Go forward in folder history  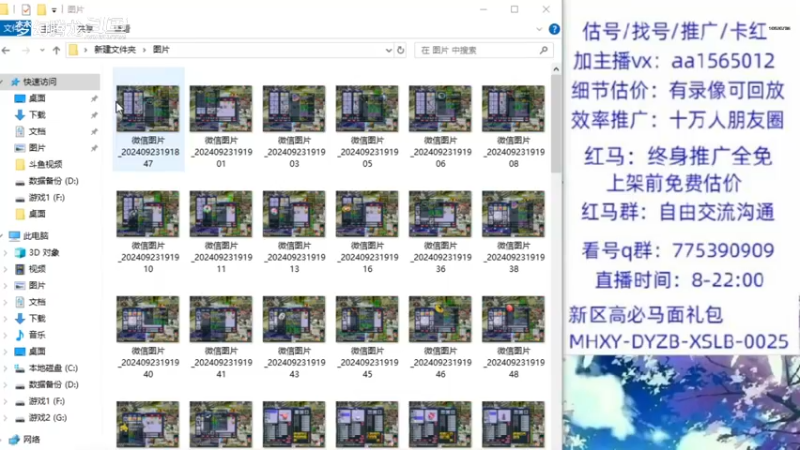tap(26, 50)
